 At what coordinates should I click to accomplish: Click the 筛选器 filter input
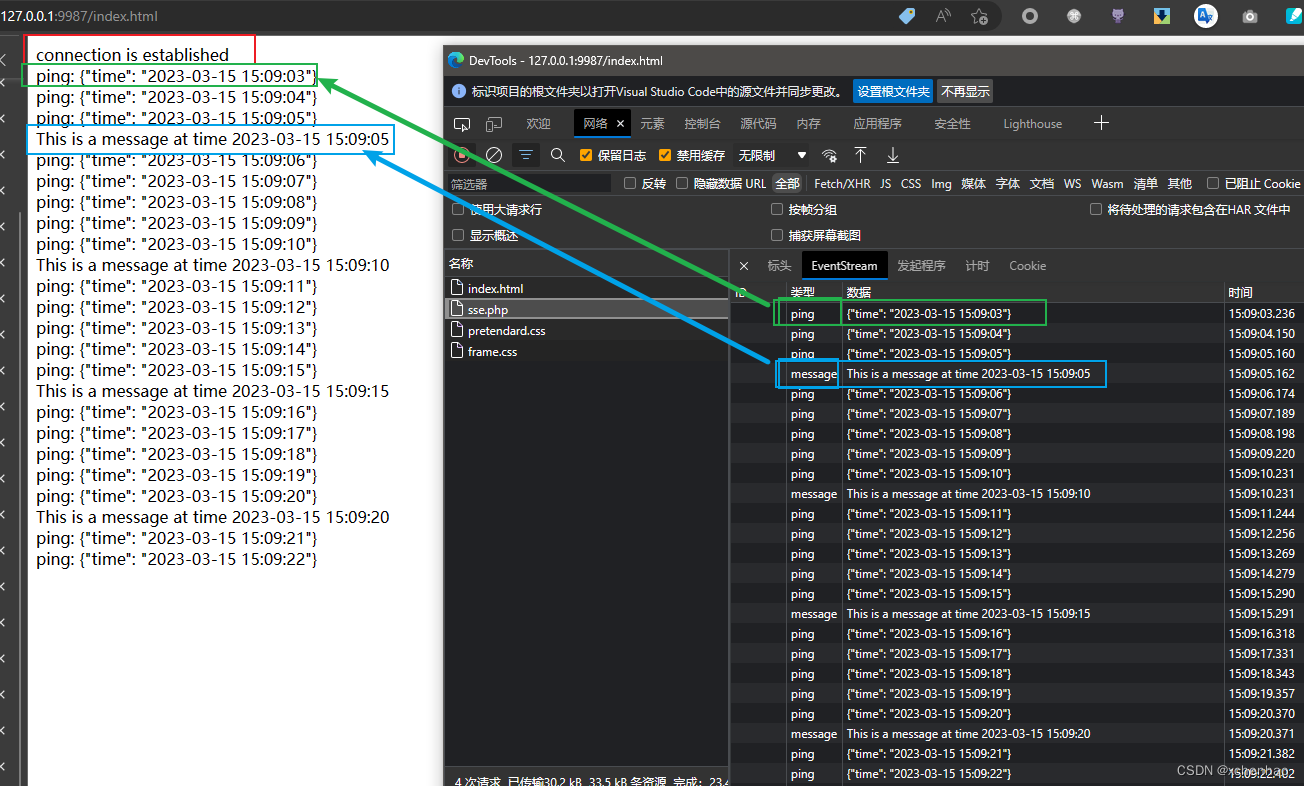point(528,184)
